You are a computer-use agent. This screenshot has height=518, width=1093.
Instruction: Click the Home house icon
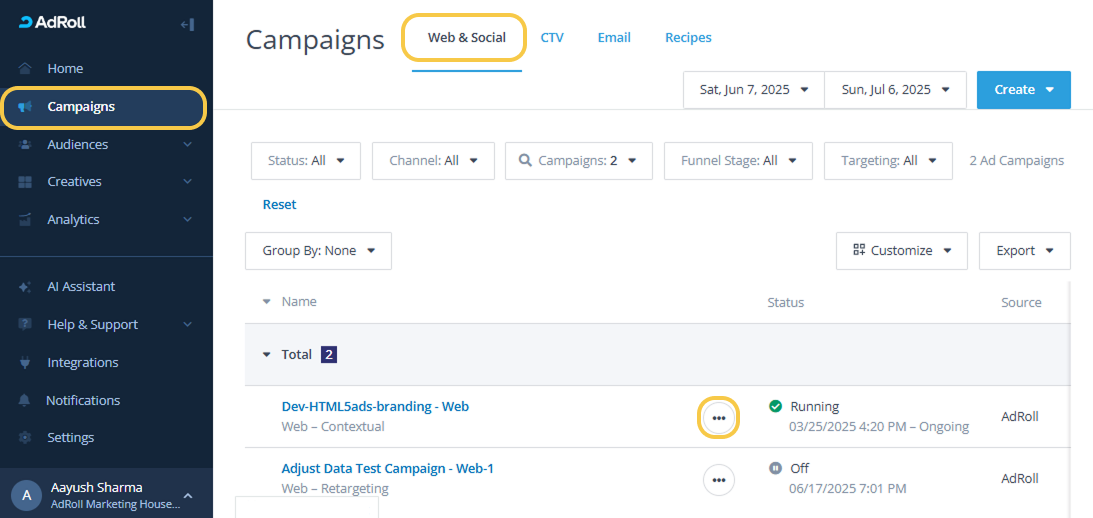click(x=25, y=69)
